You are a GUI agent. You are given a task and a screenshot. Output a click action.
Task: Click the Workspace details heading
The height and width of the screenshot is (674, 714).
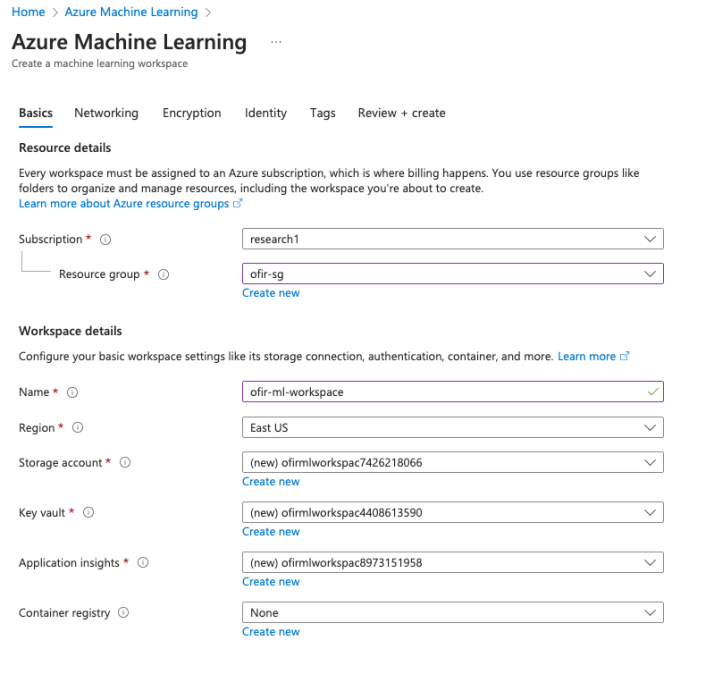(70, 331)
